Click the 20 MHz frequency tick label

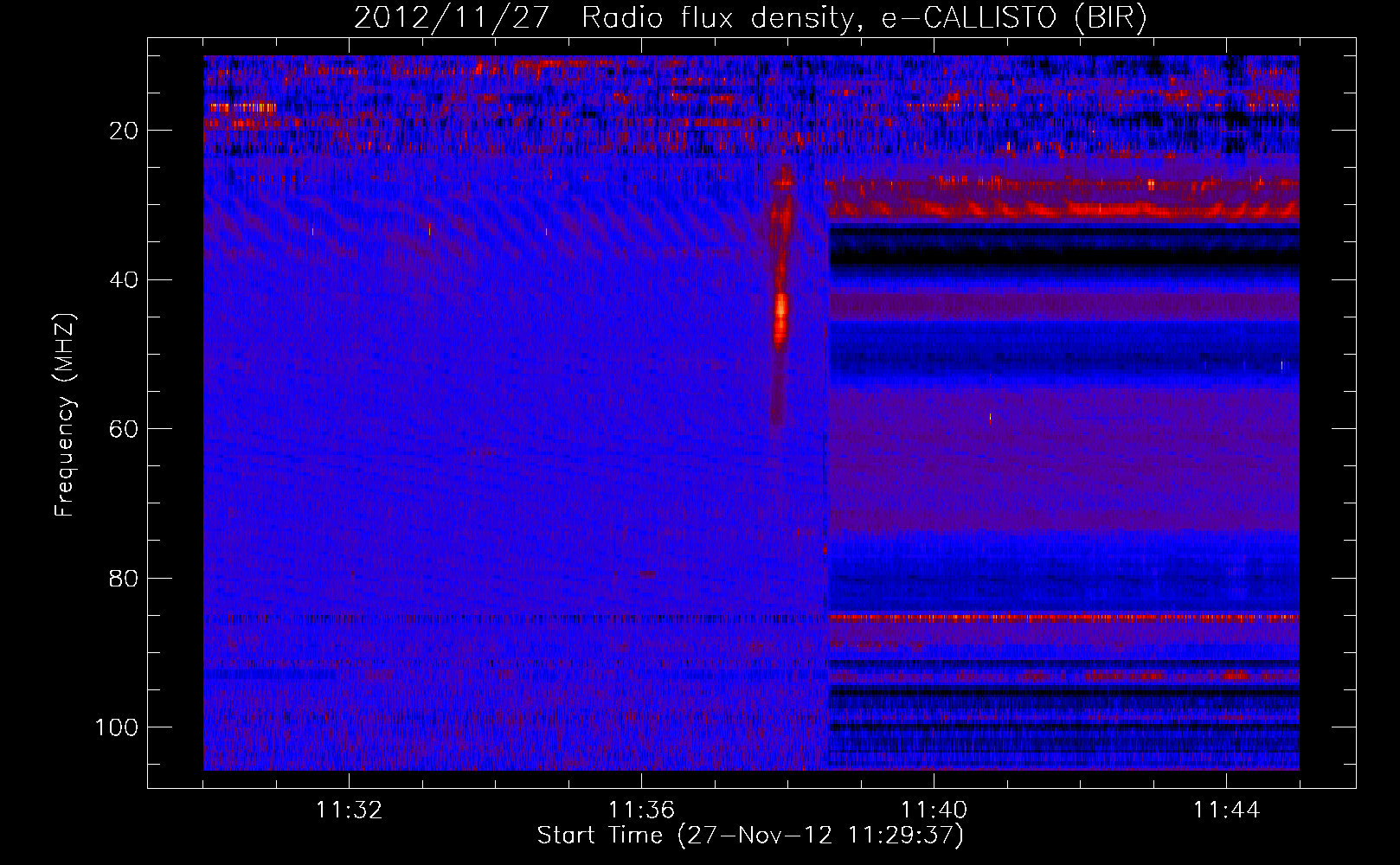(125, 131)
